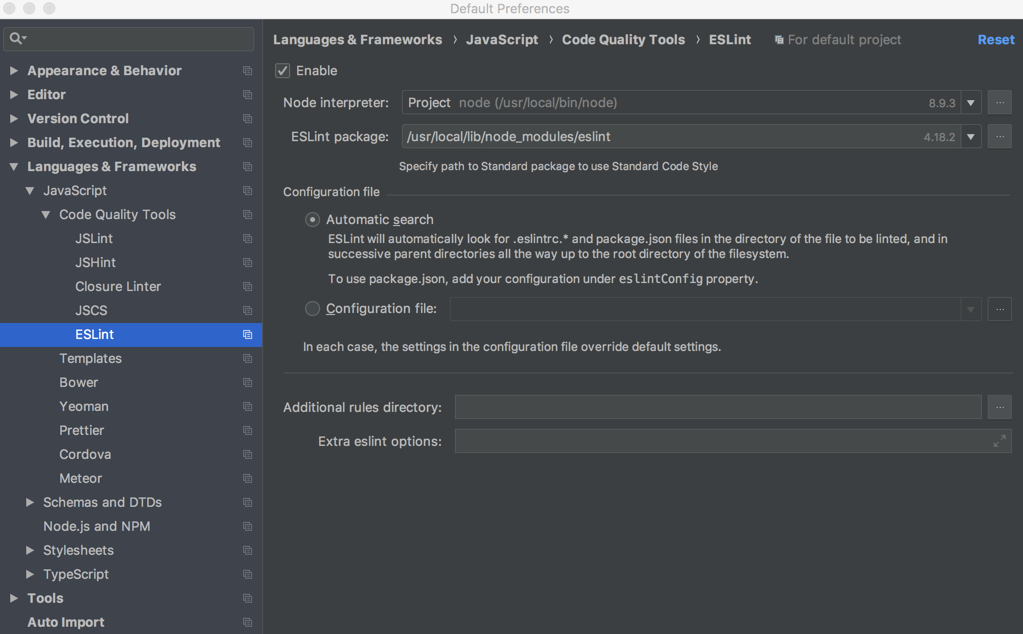Open Auto Import settings
This screenshot has height=634, width=1023.
pos(66,622)
